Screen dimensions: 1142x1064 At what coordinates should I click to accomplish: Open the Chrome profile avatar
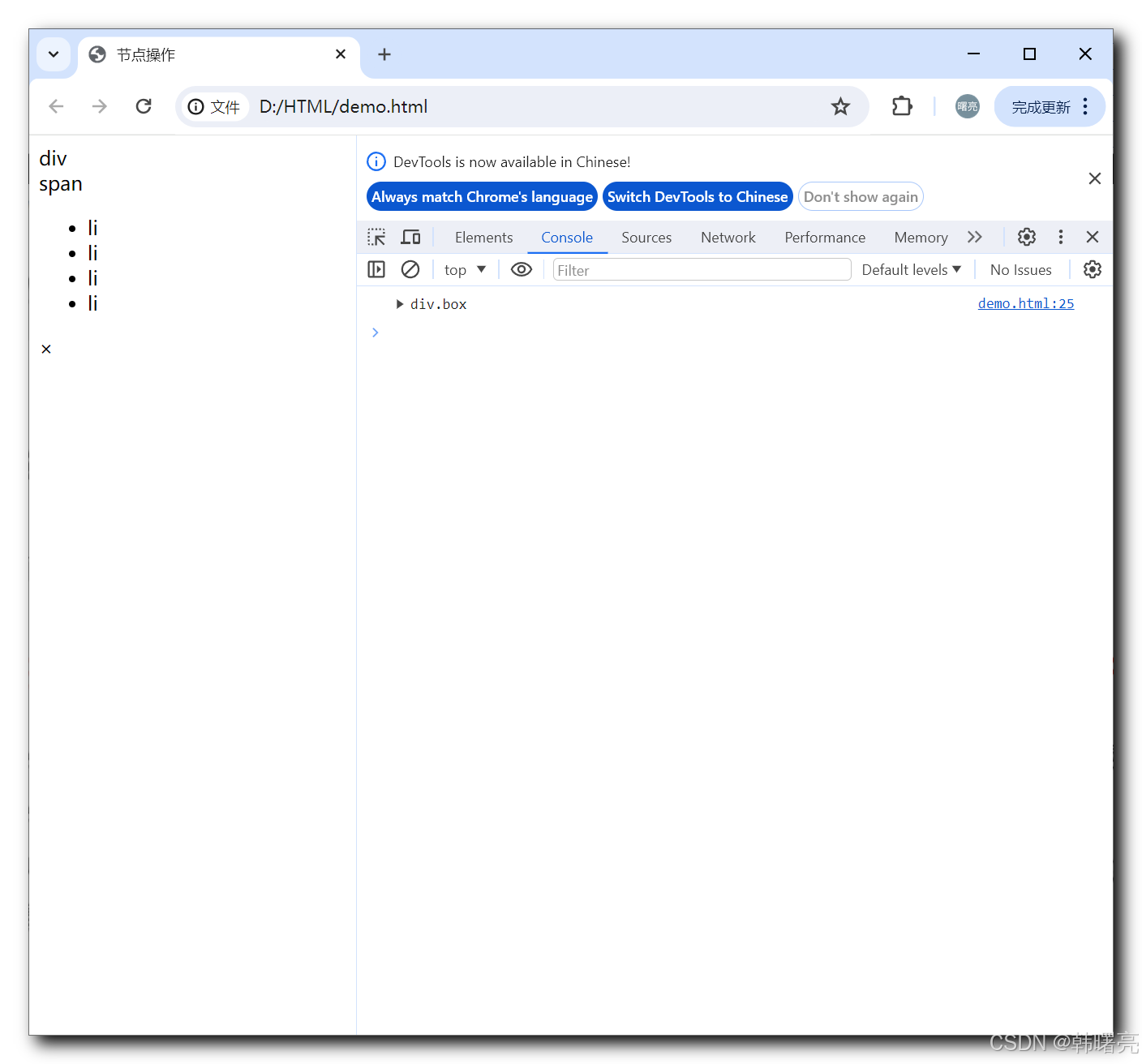[967, 106]
